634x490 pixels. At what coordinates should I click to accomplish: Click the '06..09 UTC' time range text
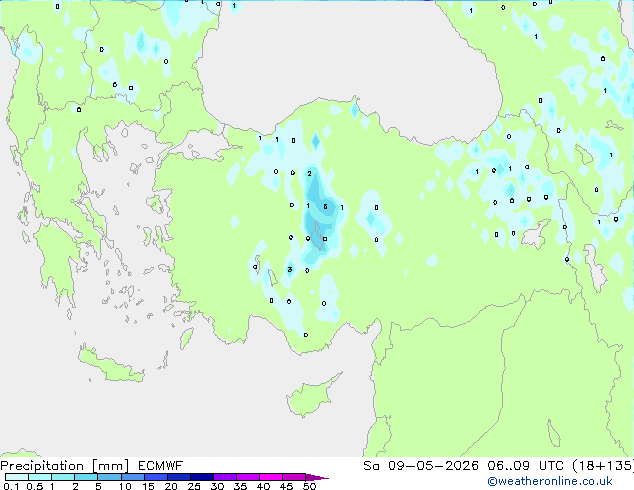pyautogui.click(x=525, y=466)
